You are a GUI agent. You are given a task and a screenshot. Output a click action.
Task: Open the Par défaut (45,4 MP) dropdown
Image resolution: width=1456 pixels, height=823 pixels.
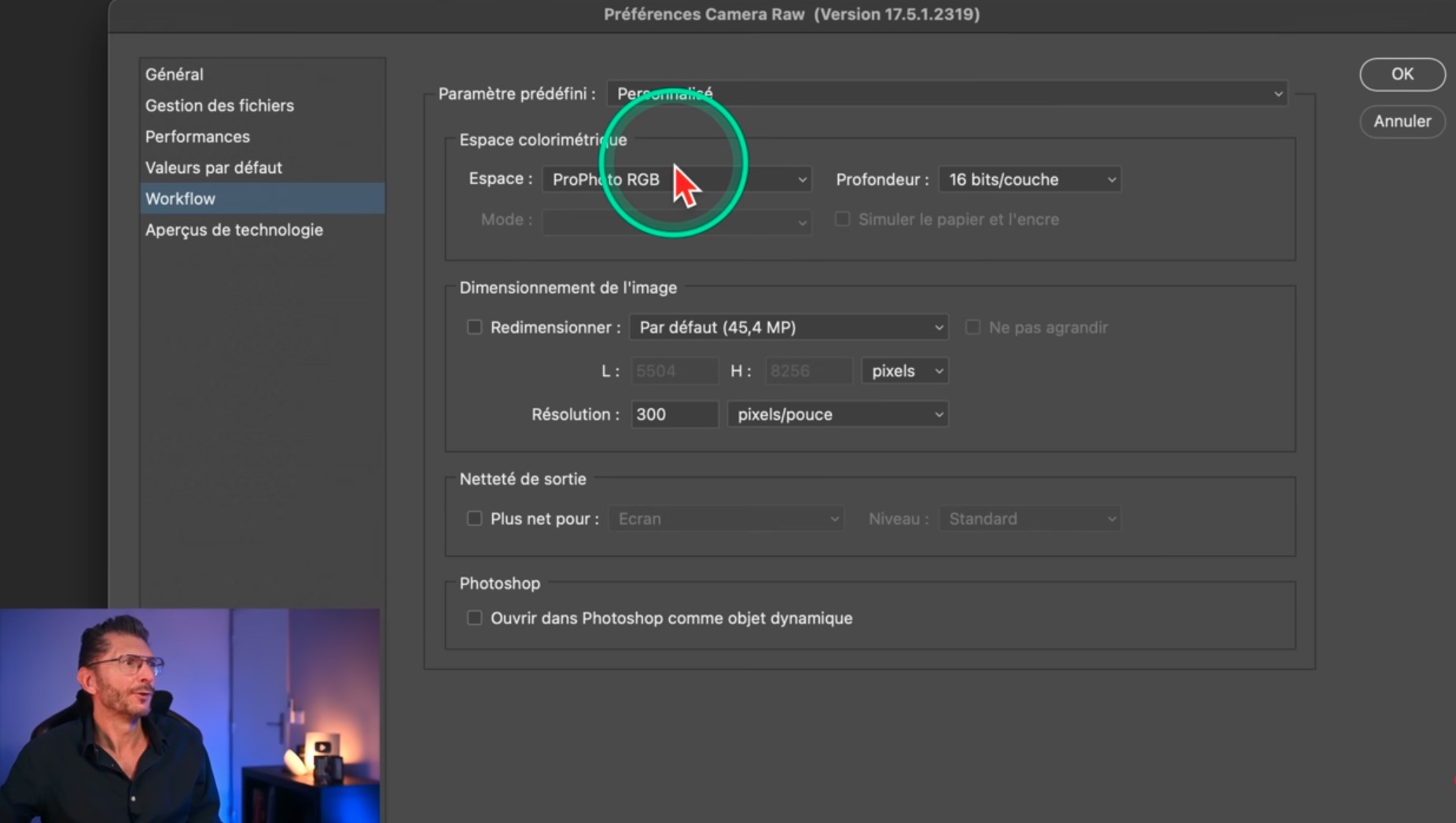[x=788, y=327]
